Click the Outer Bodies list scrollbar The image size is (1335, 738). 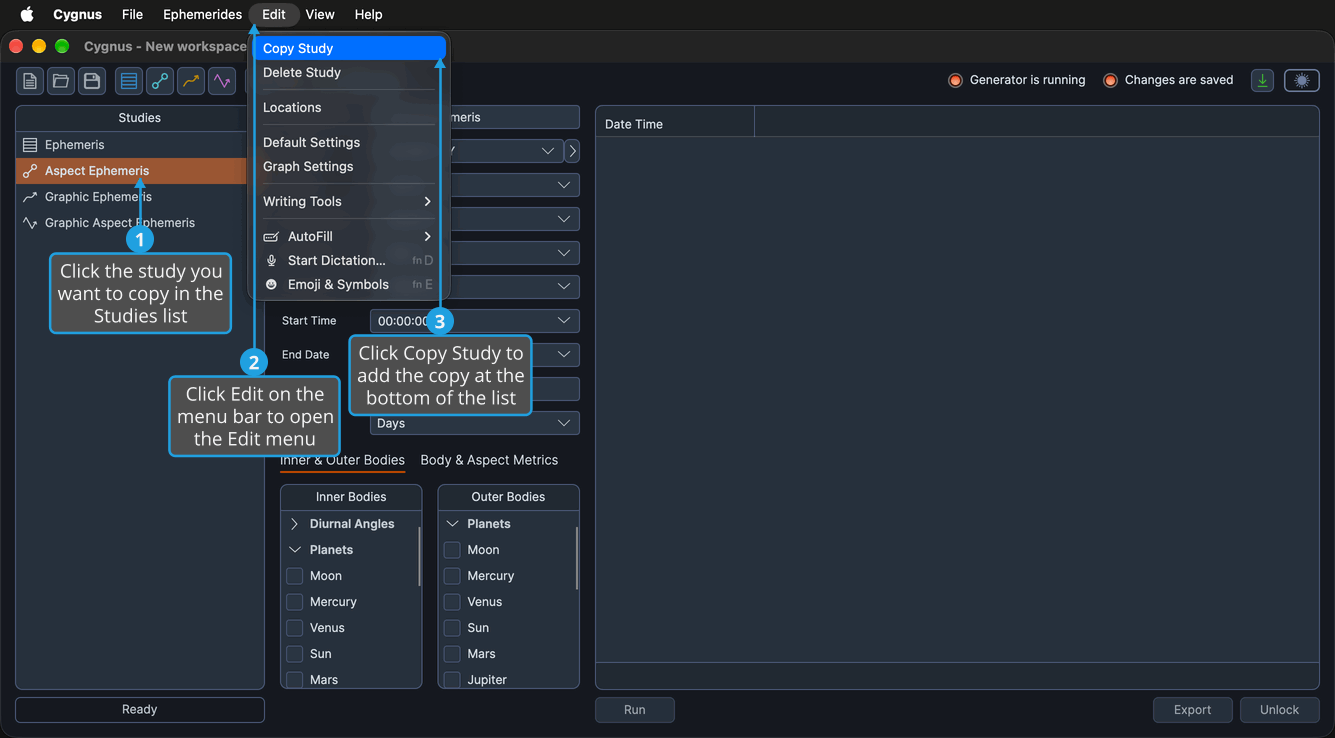coord(576,558)
